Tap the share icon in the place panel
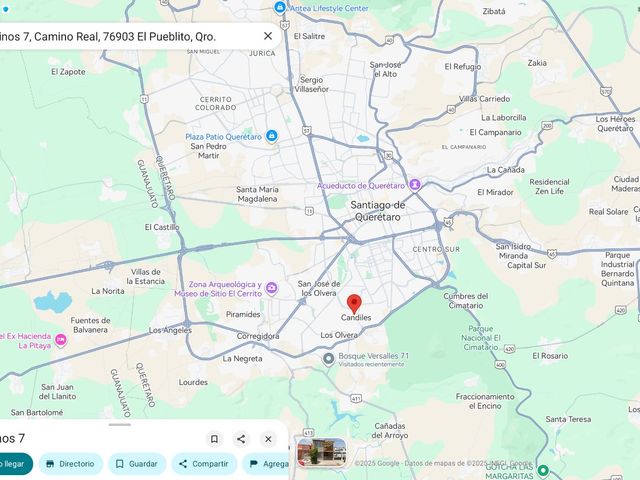Screen dimensions: 640x480 (241, 439)
